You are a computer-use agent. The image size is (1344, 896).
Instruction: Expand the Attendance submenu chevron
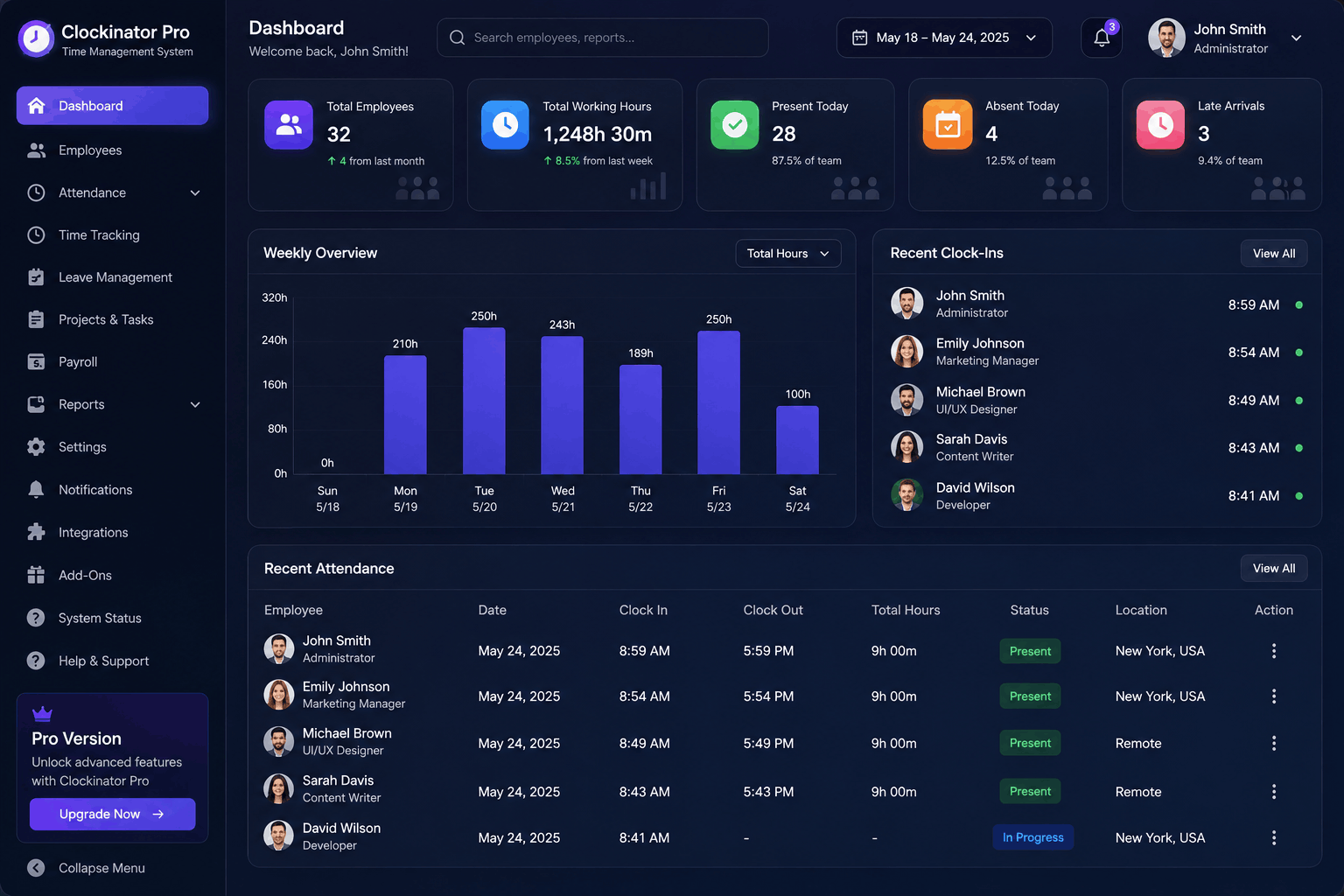(x=195, y=192)
